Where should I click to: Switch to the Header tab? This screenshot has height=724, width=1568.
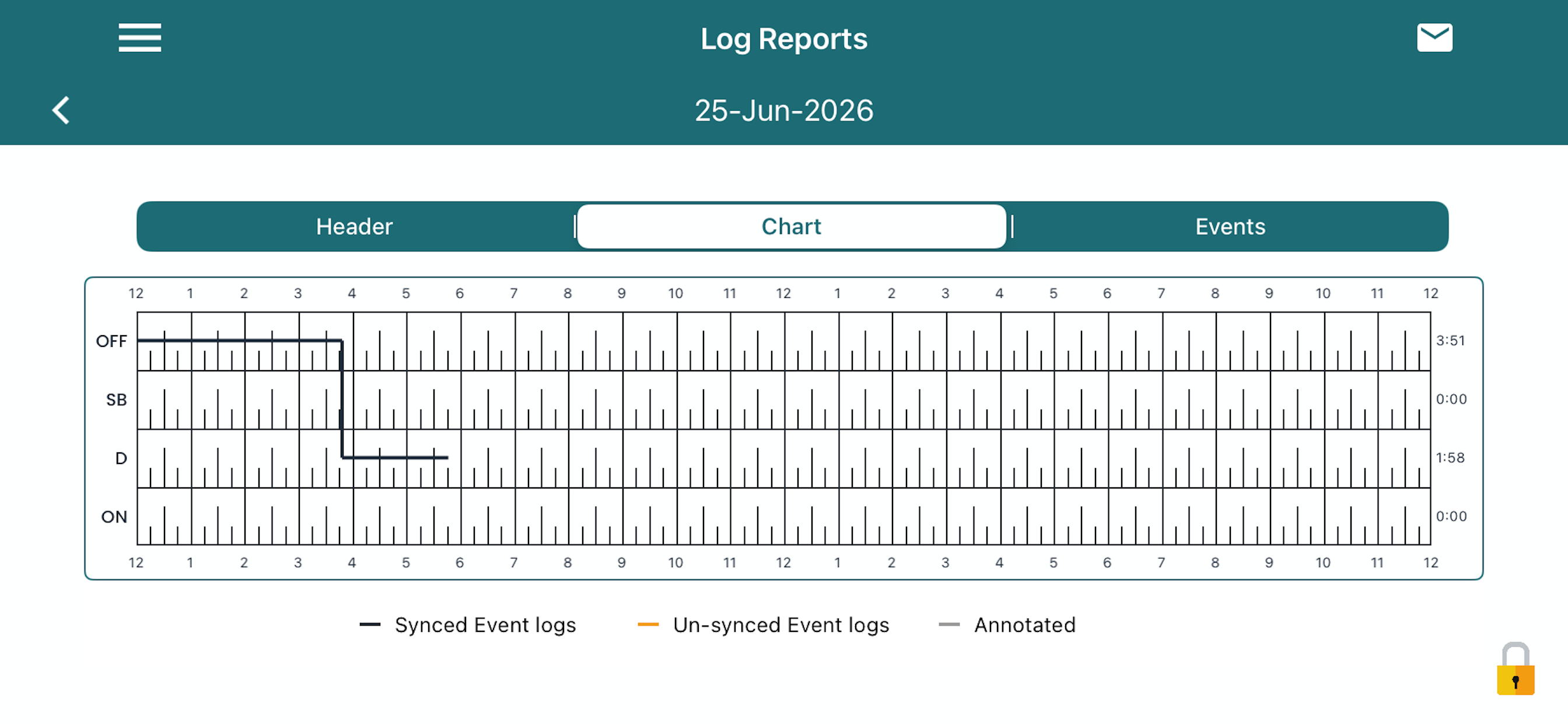tap(355, 227)
